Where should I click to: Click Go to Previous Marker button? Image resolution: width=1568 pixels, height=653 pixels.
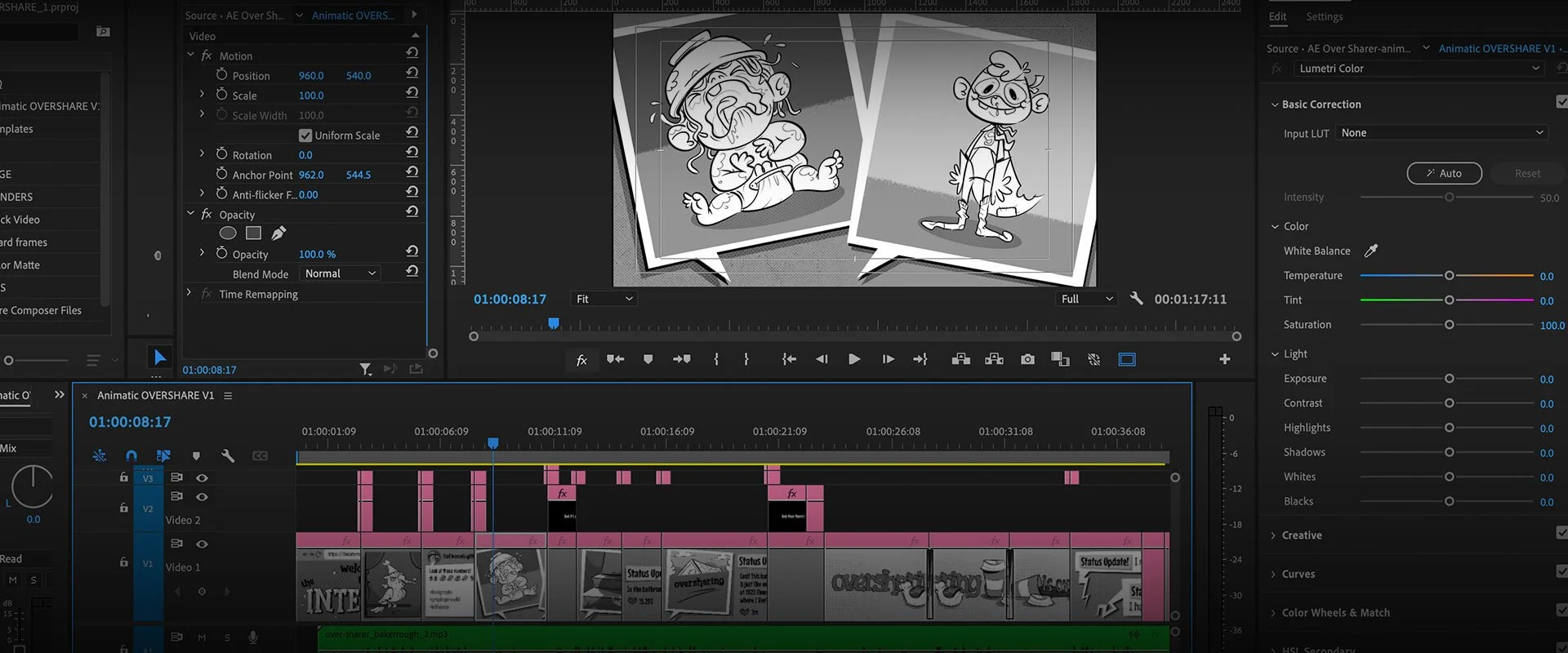tap(615, 359)
